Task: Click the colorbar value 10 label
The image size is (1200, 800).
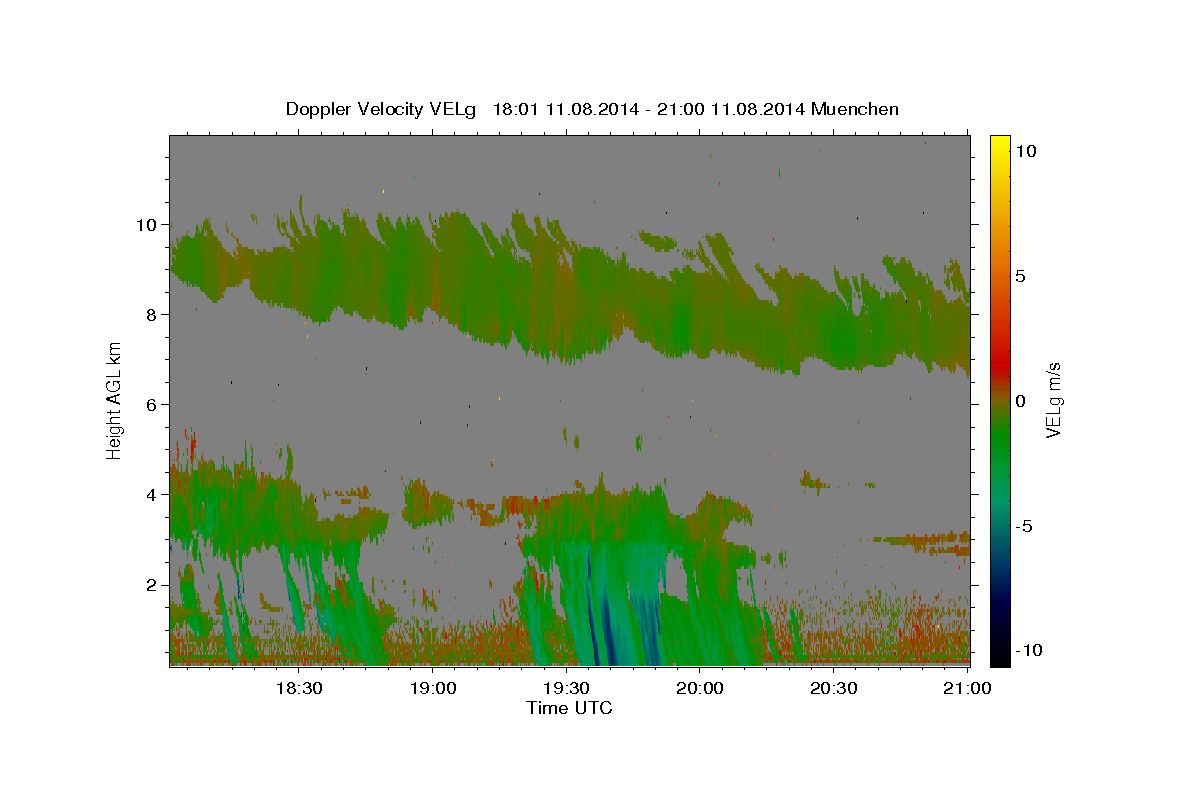Action: pyautogui.click(x=1027, y=150)
